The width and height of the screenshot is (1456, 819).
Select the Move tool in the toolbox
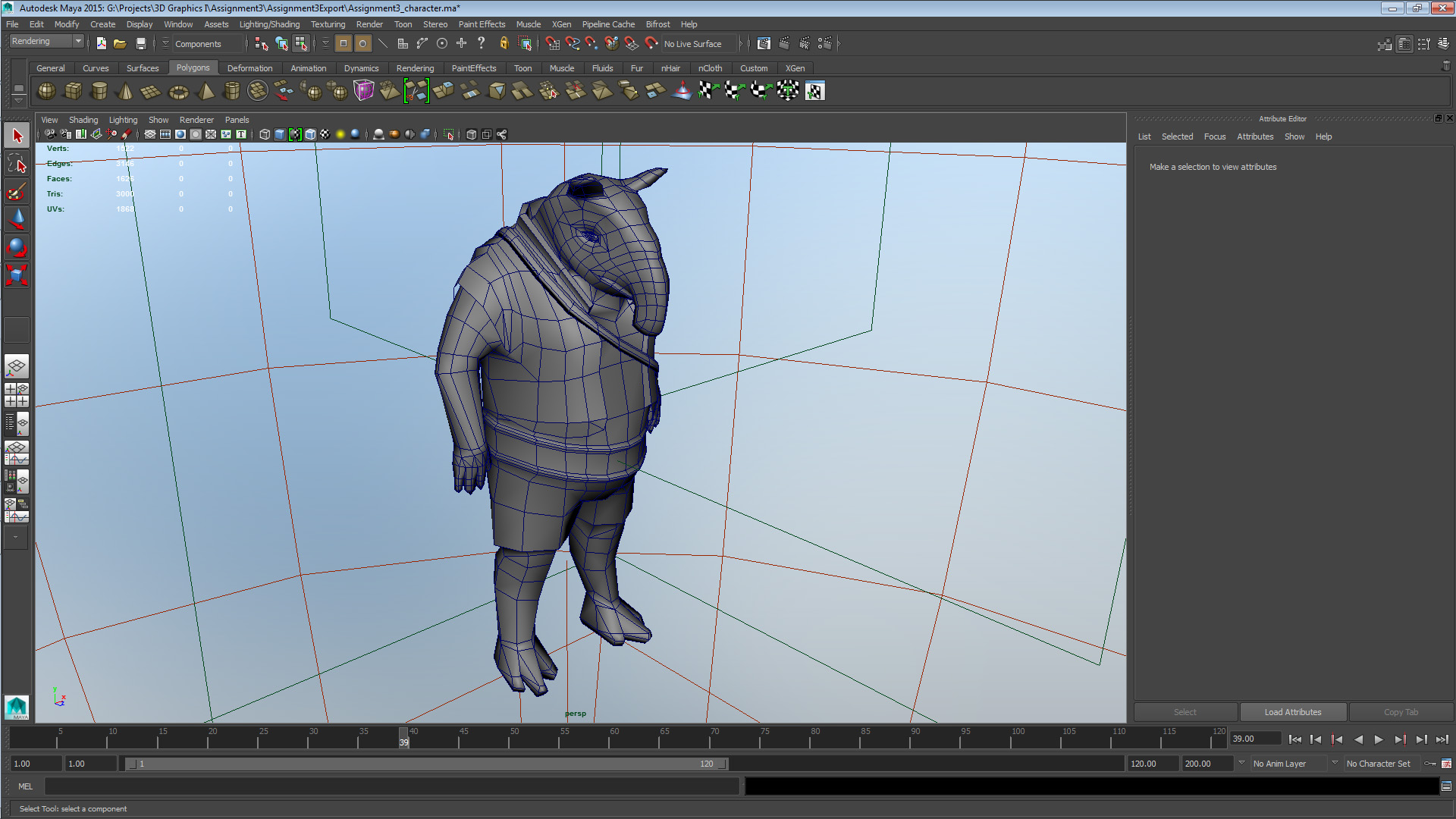(17, 219)
